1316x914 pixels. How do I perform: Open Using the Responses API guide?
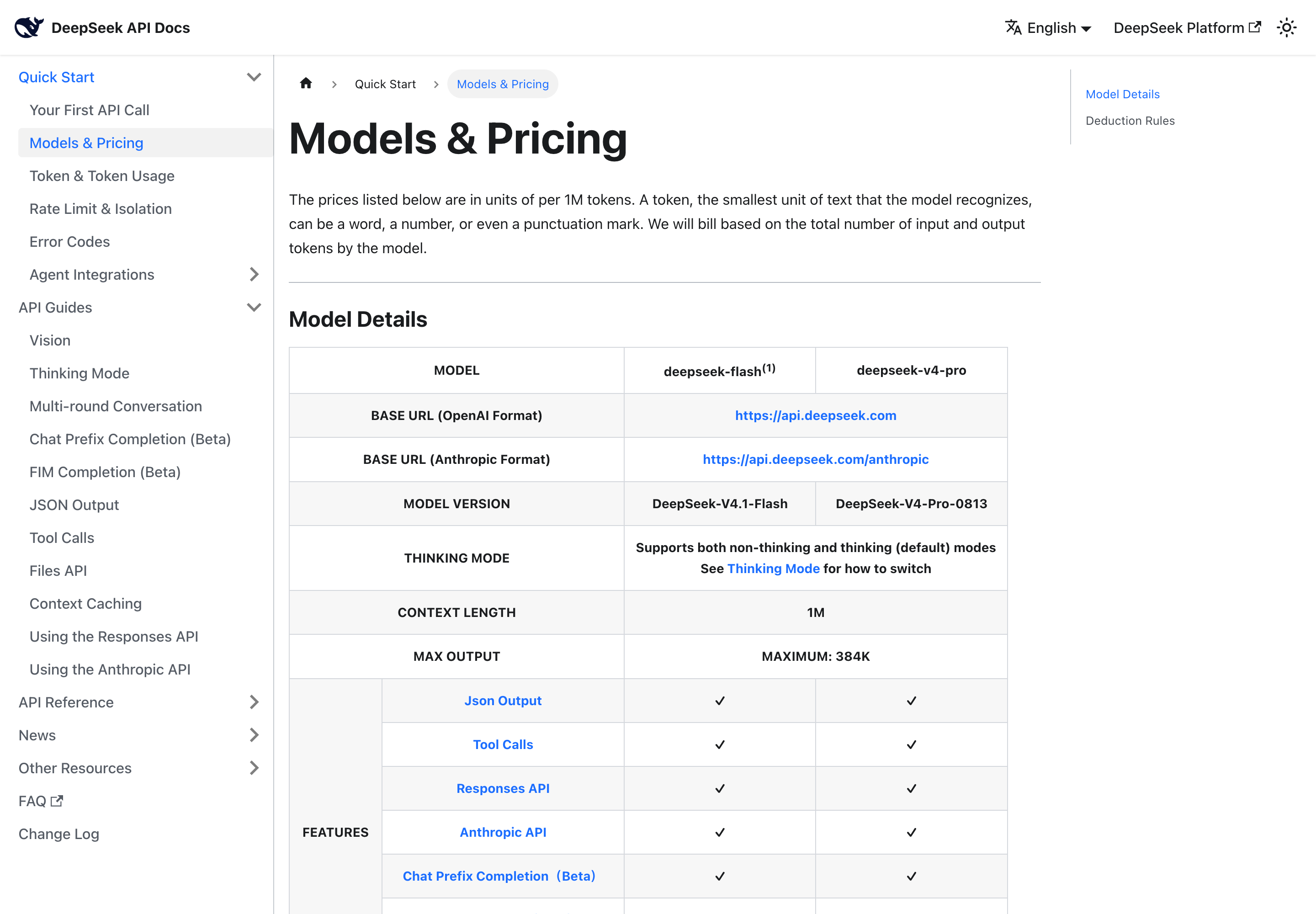tap(113, 636)
